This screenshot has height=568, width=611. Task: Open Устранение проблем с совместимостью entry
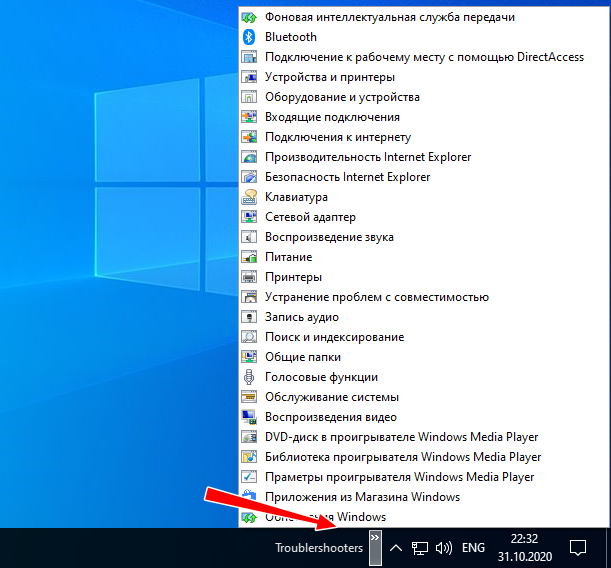pos(377,297)
